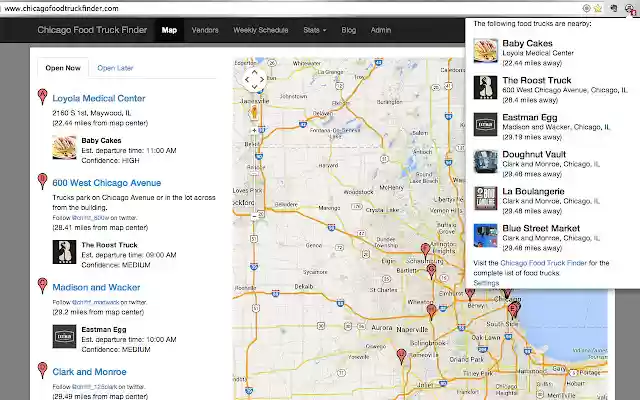Click The Roost Truck logo in popup
The width and height of the screenshot is (640, 400).
pyautogui.click(x=485, y=87)
